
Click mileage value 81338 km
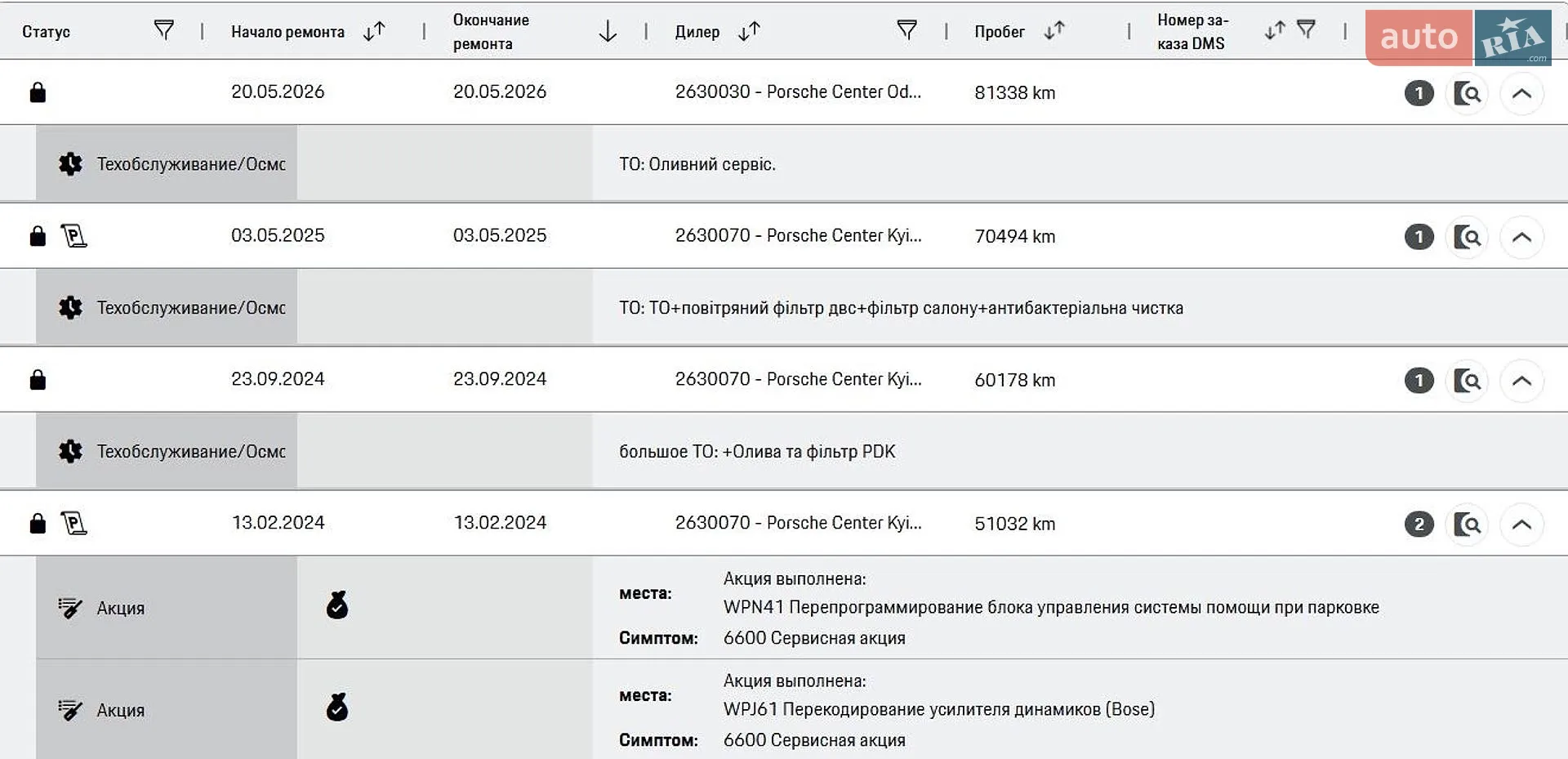[1015, 93]
